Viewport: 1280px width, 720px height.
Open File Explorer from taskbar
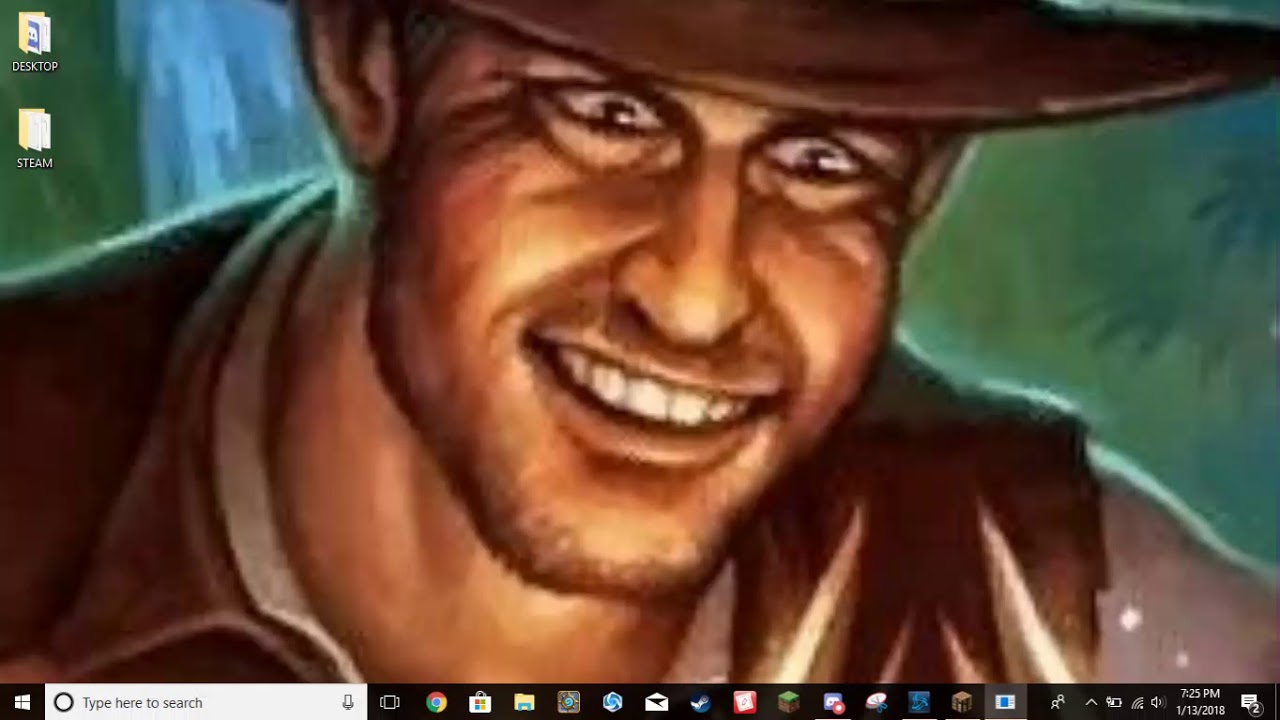point(524,702)
